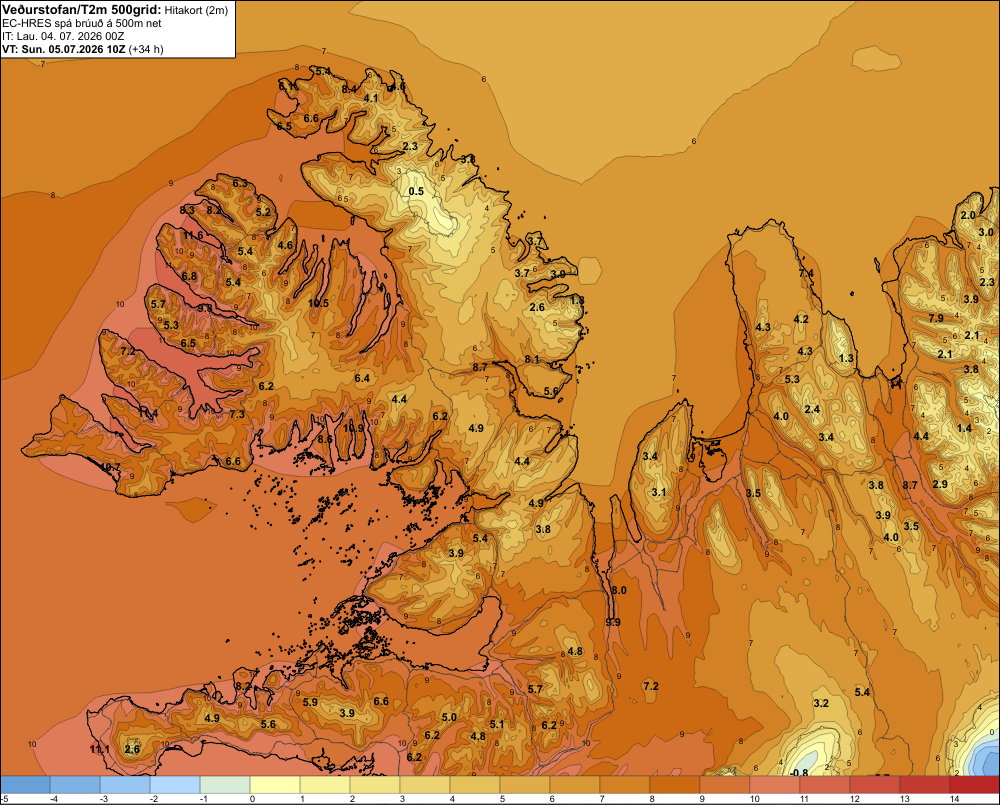The height and width of the screenshot is (805, 1000).
Task: Click the line 'EC-HRES spá brúuð á 500m net'
Action: [82, 23]
